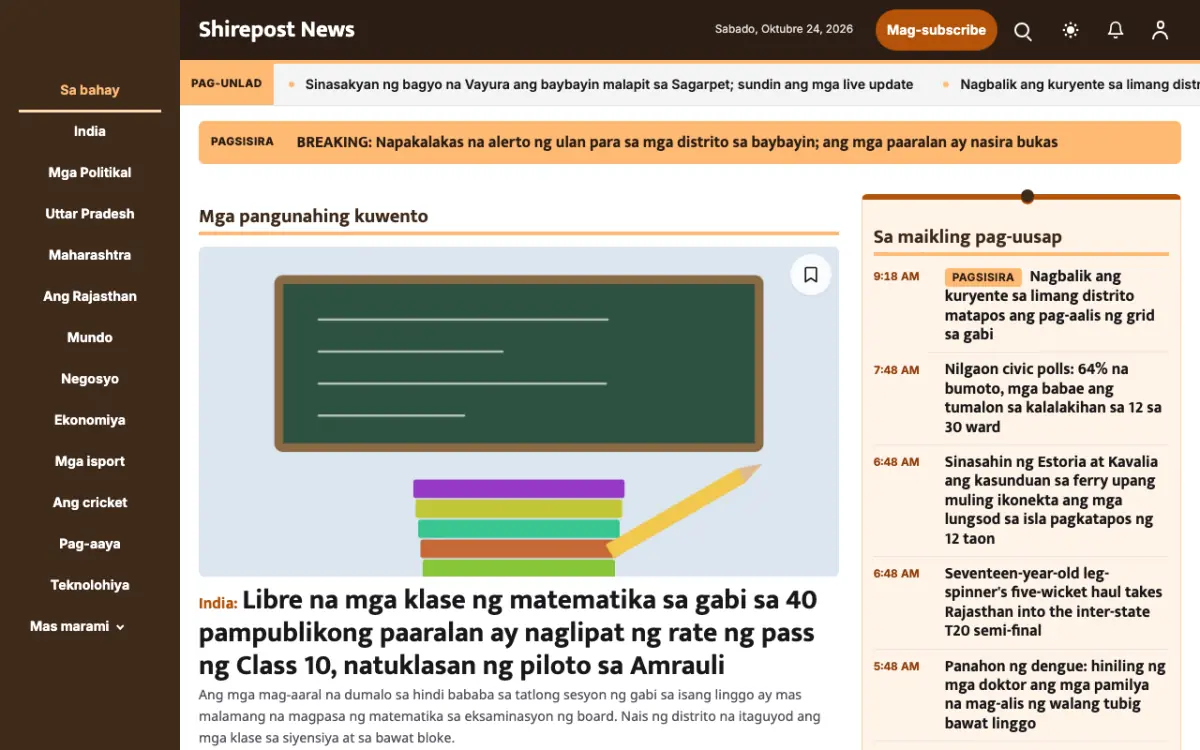Image resolution: width=1200 pixels, height=750 pixels.
Task: Click PAGSISIRA badge in briefs list
Action: pyautogui.click(x=983, y=277)
